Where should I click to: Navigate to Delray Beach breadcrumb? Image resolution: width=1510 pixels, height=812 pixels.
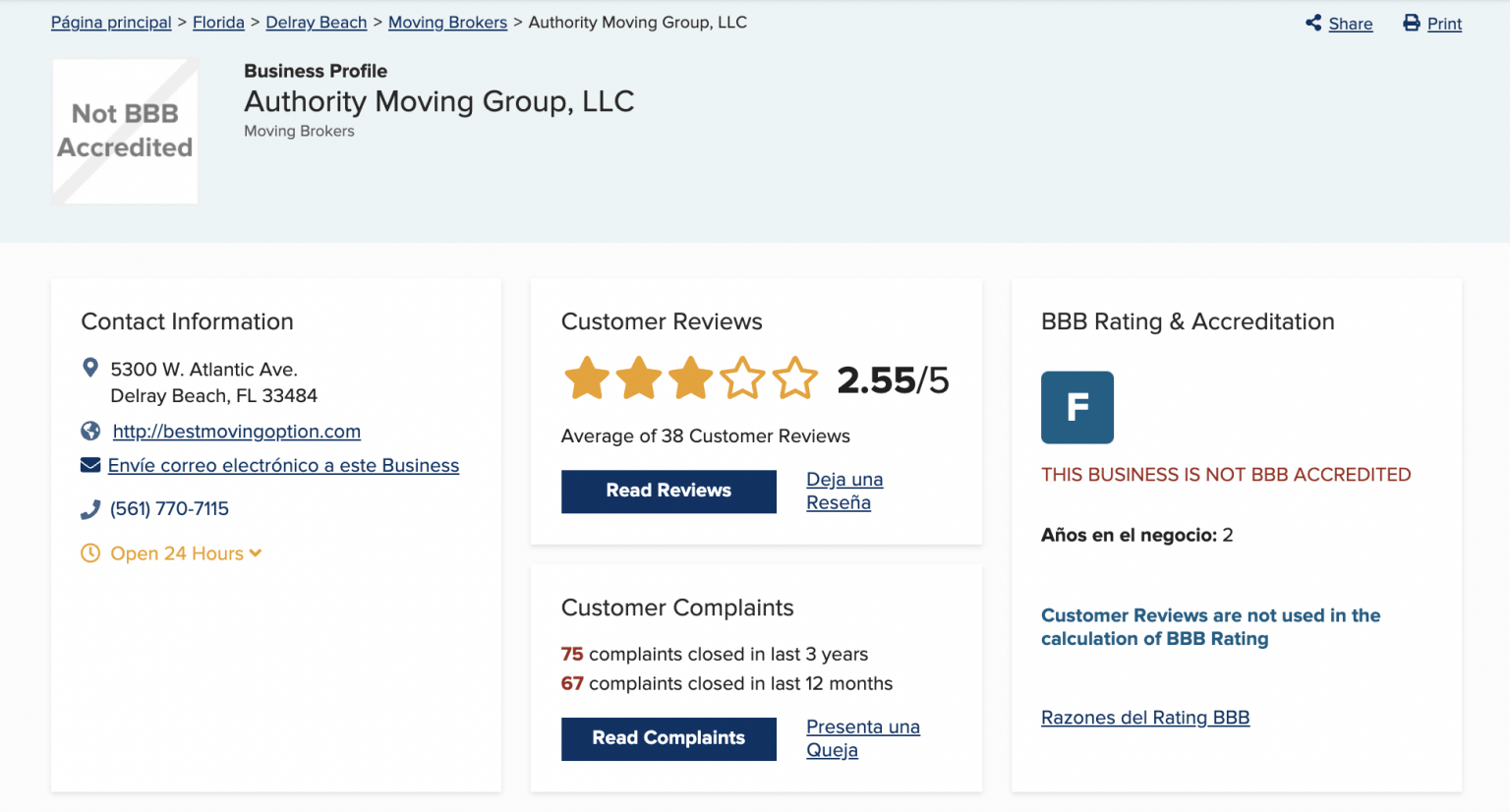[316, 22]
